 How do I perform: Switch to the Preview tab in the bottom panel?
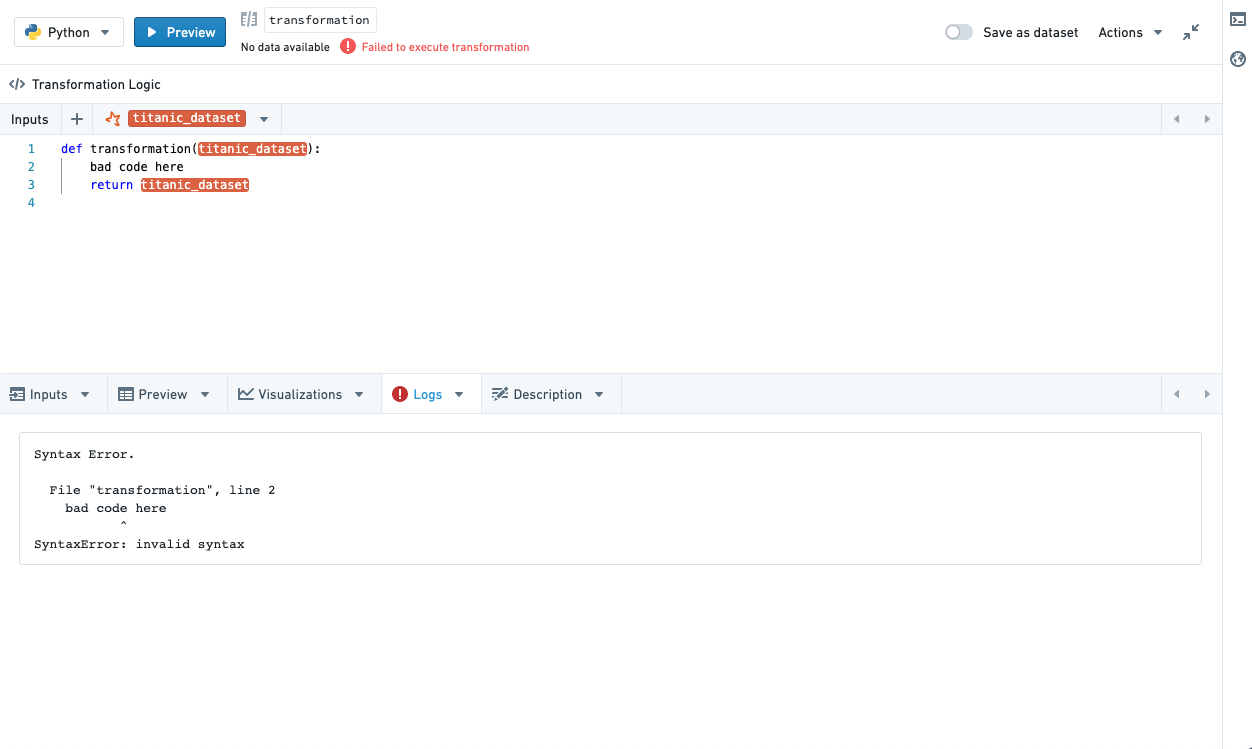[153, 394]
